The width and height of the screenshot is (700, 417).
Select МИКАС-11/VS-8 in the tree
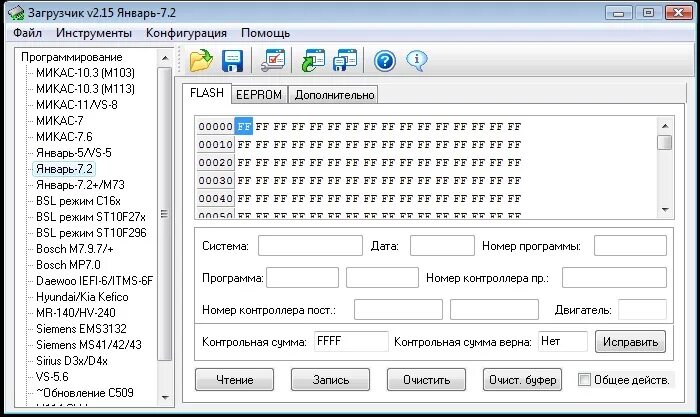[x=77, y=104]
